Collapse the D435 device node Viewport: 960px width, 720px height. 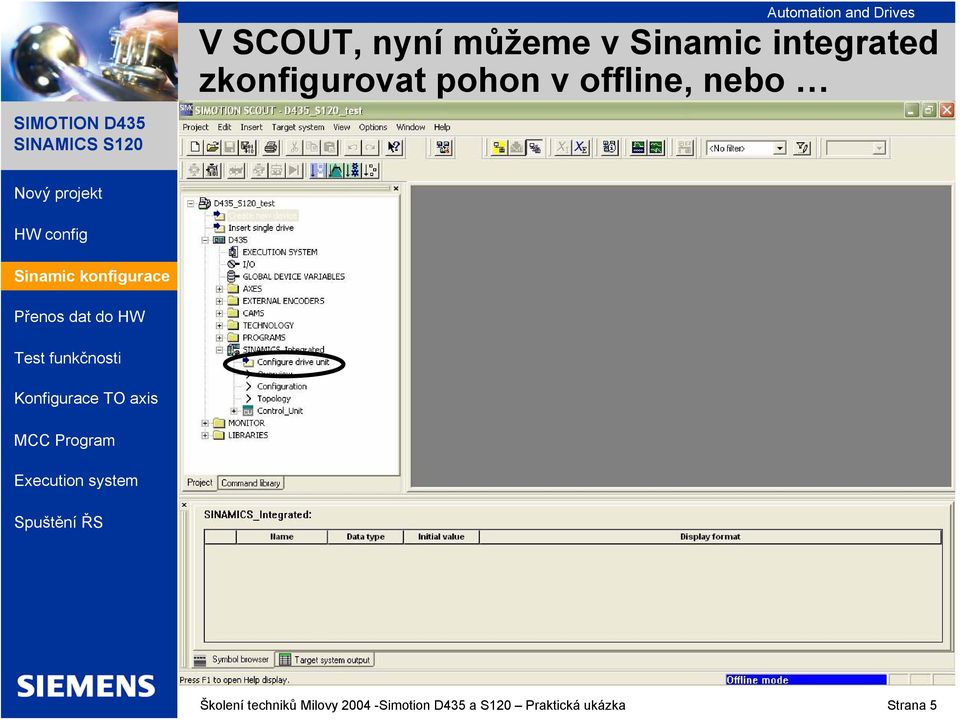[205, 240]
